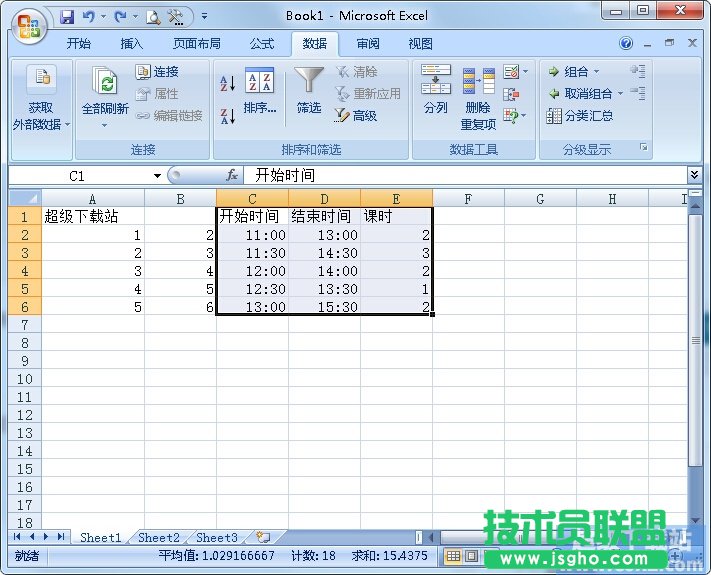Switch to the 开始 (Home) tab

pyautogui.click(x=78, y=44)
